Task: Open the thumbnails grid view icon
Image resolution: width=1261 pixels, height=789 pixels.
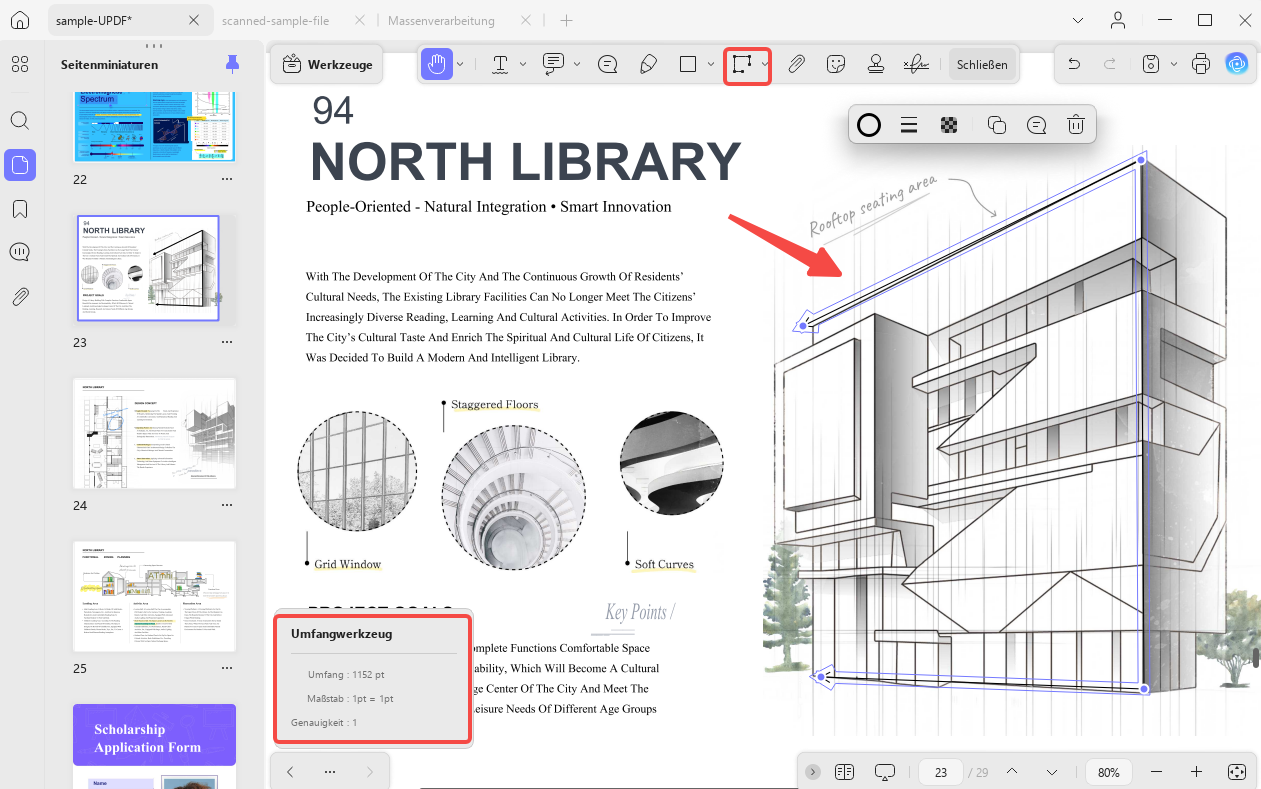Action: point(20,65)
